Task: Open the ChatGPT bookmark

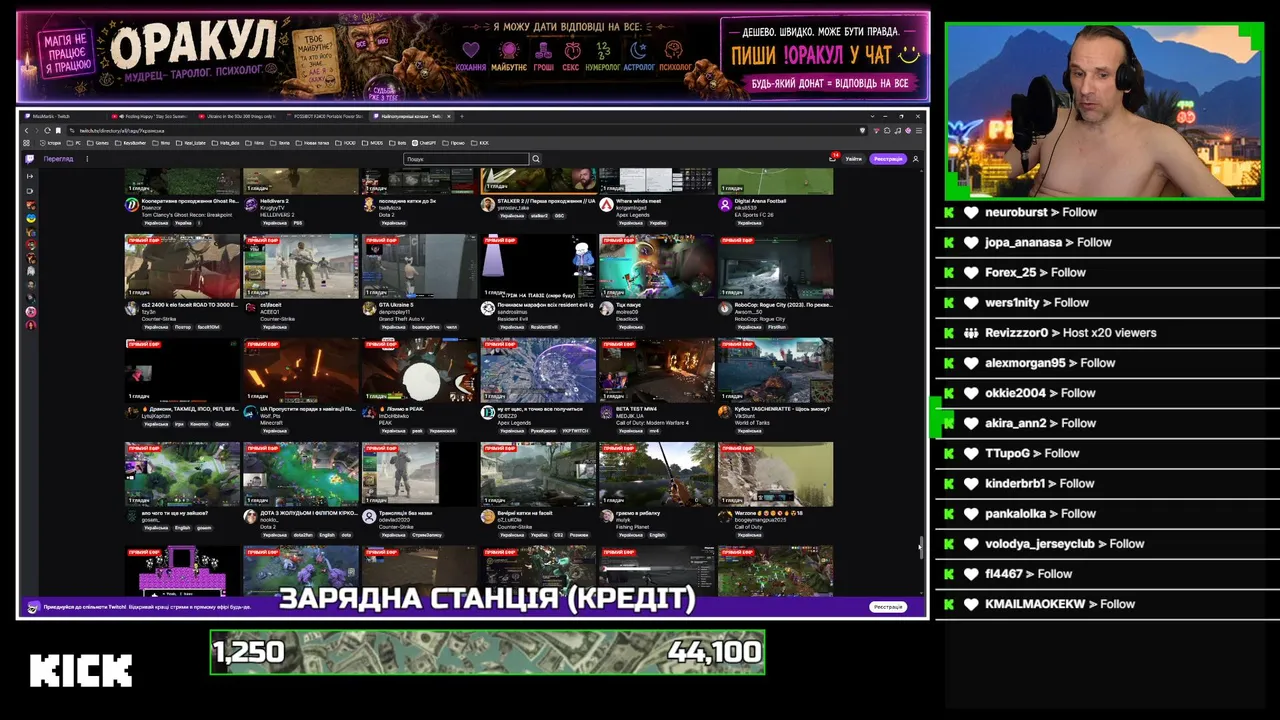Action: (x=425, y=143)
